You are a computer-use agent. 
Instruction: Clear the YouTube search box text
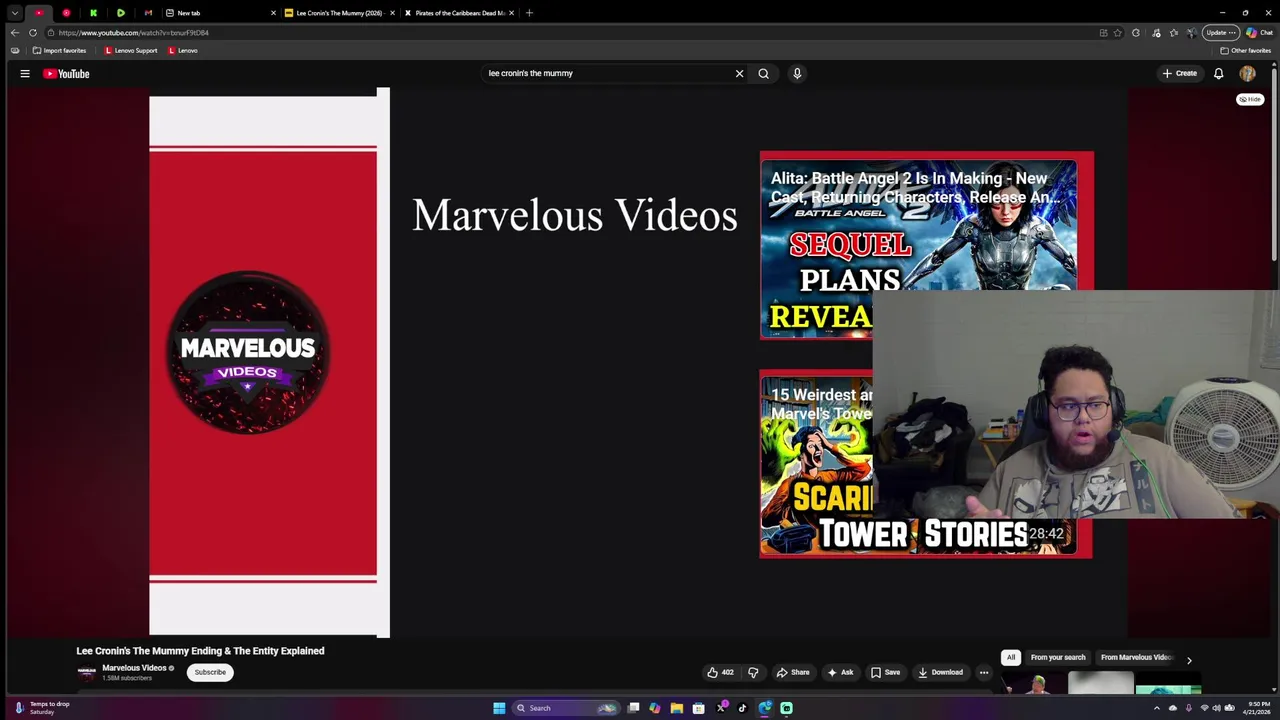[x=739, y=73]
